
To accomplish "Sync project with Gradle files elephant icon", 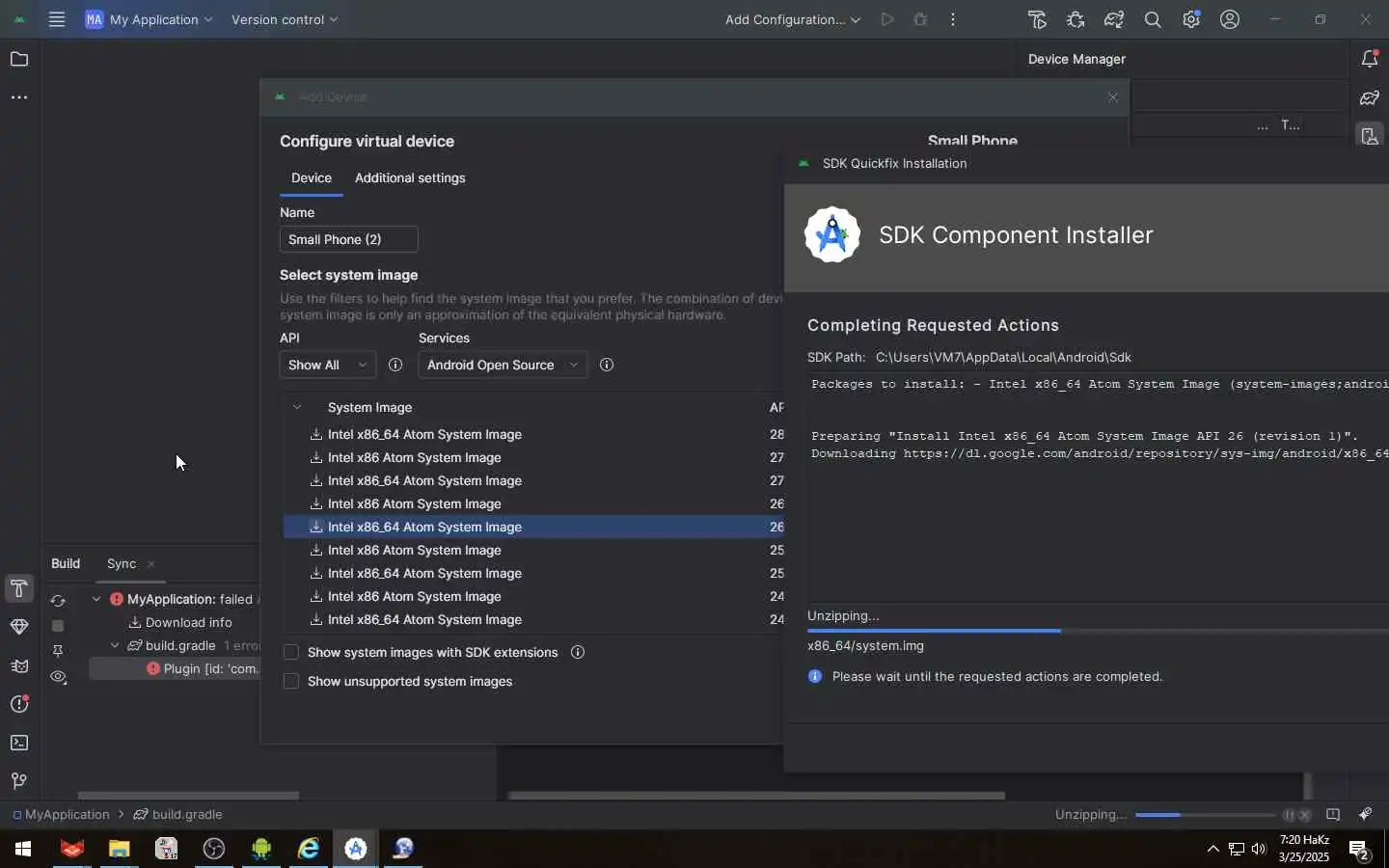I will 1115,19.
